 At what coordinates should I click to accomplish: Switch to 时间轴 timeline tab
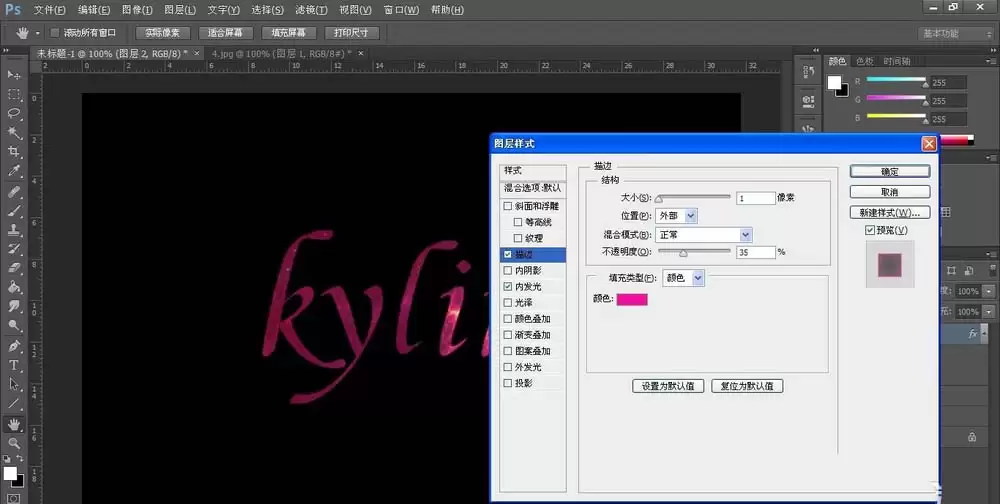pos(897,61)
